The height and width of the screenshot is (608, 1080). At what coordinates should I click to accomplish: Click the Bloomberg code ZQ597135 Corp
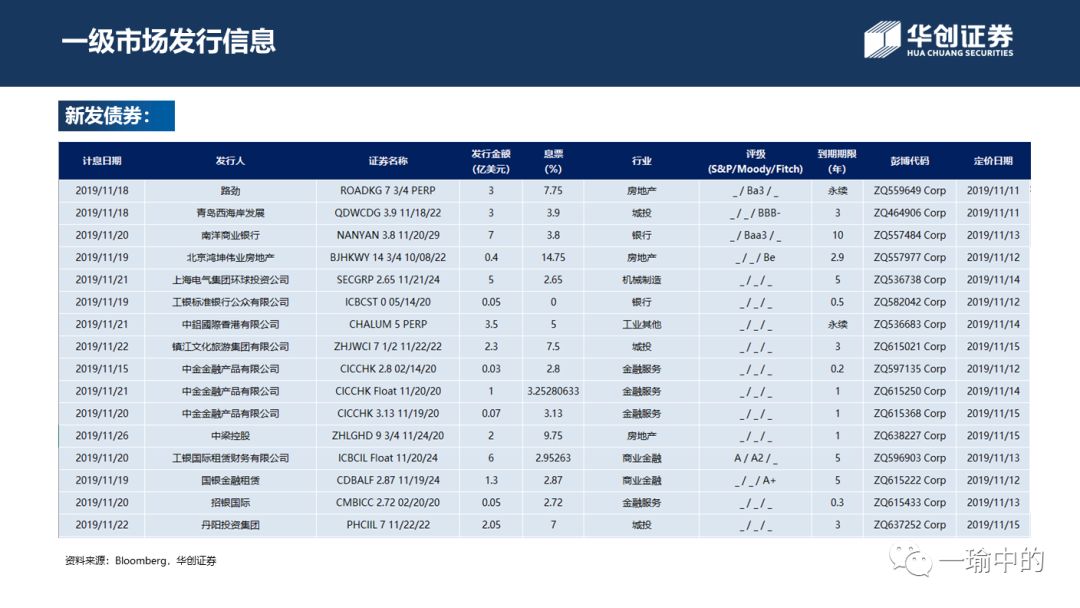click(x=910, y=369)
